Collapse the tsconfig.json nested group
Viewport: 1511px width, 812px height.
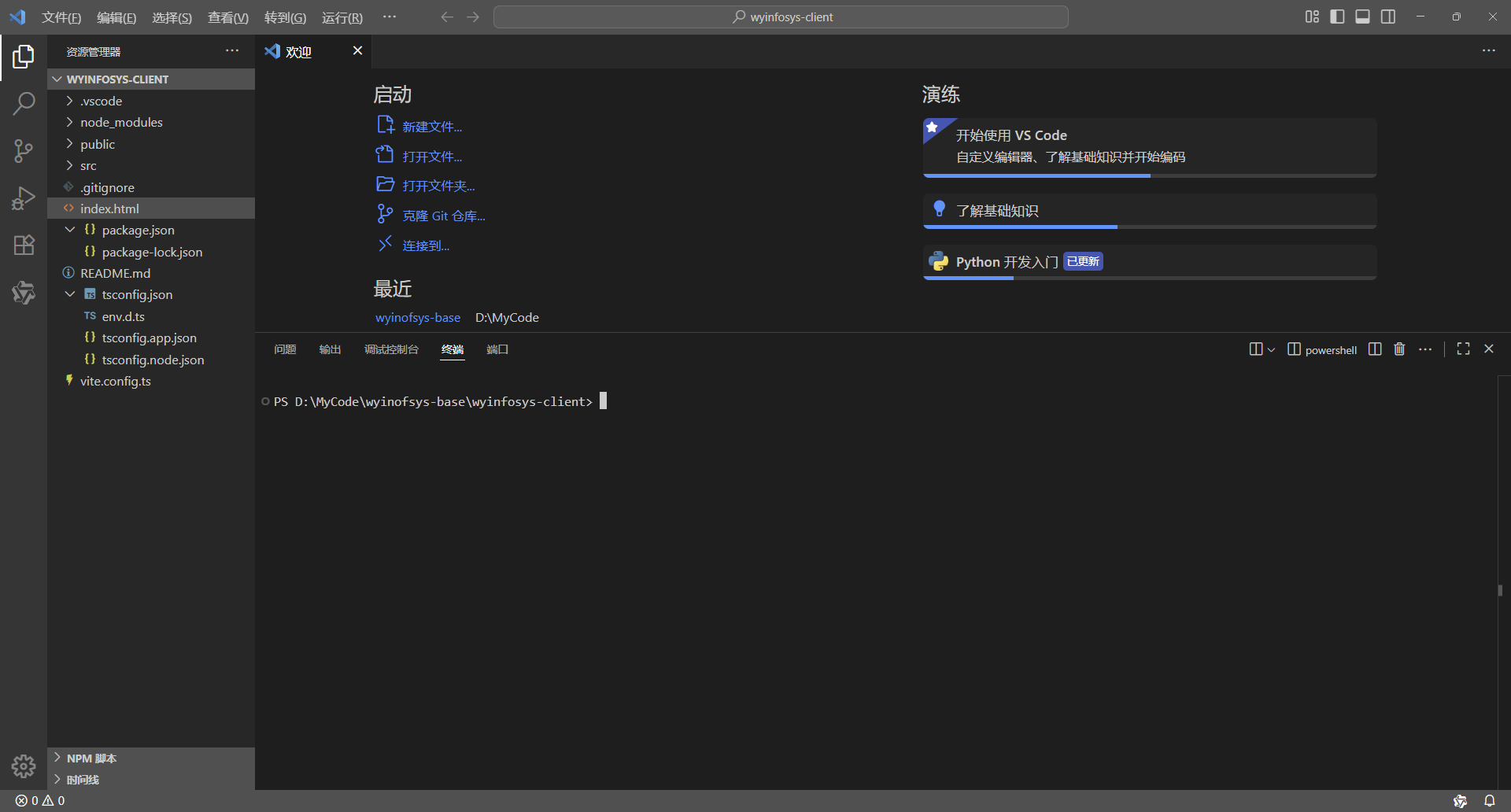[x=70, y=294]
